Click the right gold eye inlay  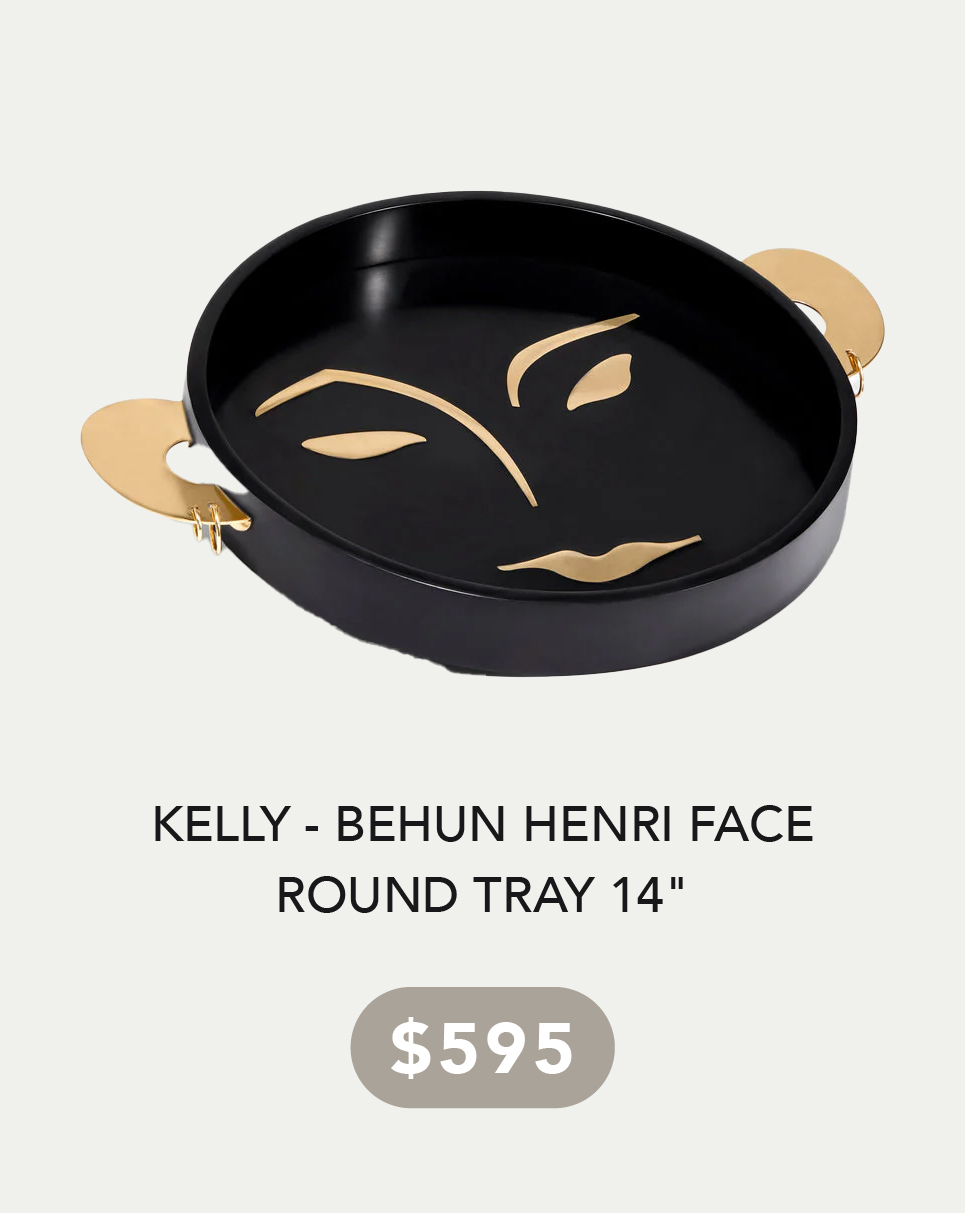[599, 383]
